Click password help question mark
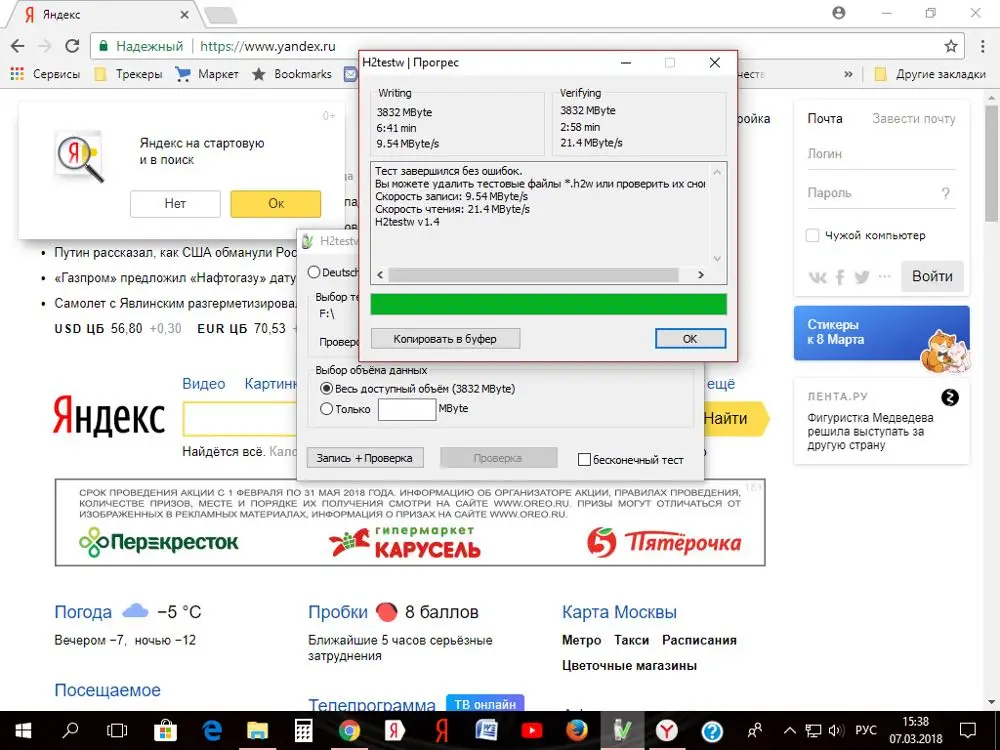 pyautogui.click(x=945, y=193)
